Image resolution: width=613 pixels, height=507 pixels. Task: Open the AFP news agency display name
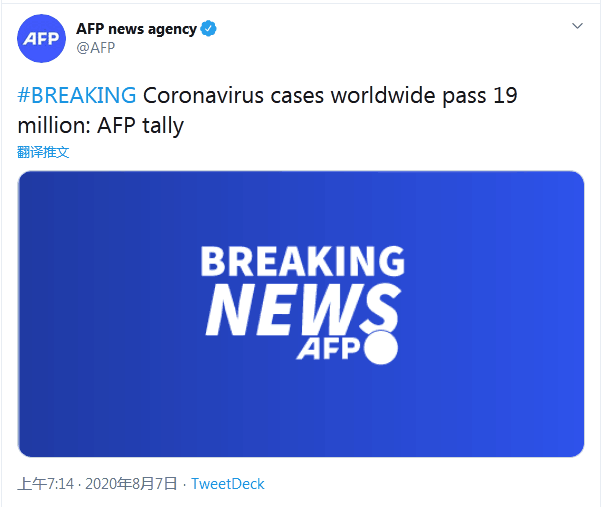click(x=136, y=29)
